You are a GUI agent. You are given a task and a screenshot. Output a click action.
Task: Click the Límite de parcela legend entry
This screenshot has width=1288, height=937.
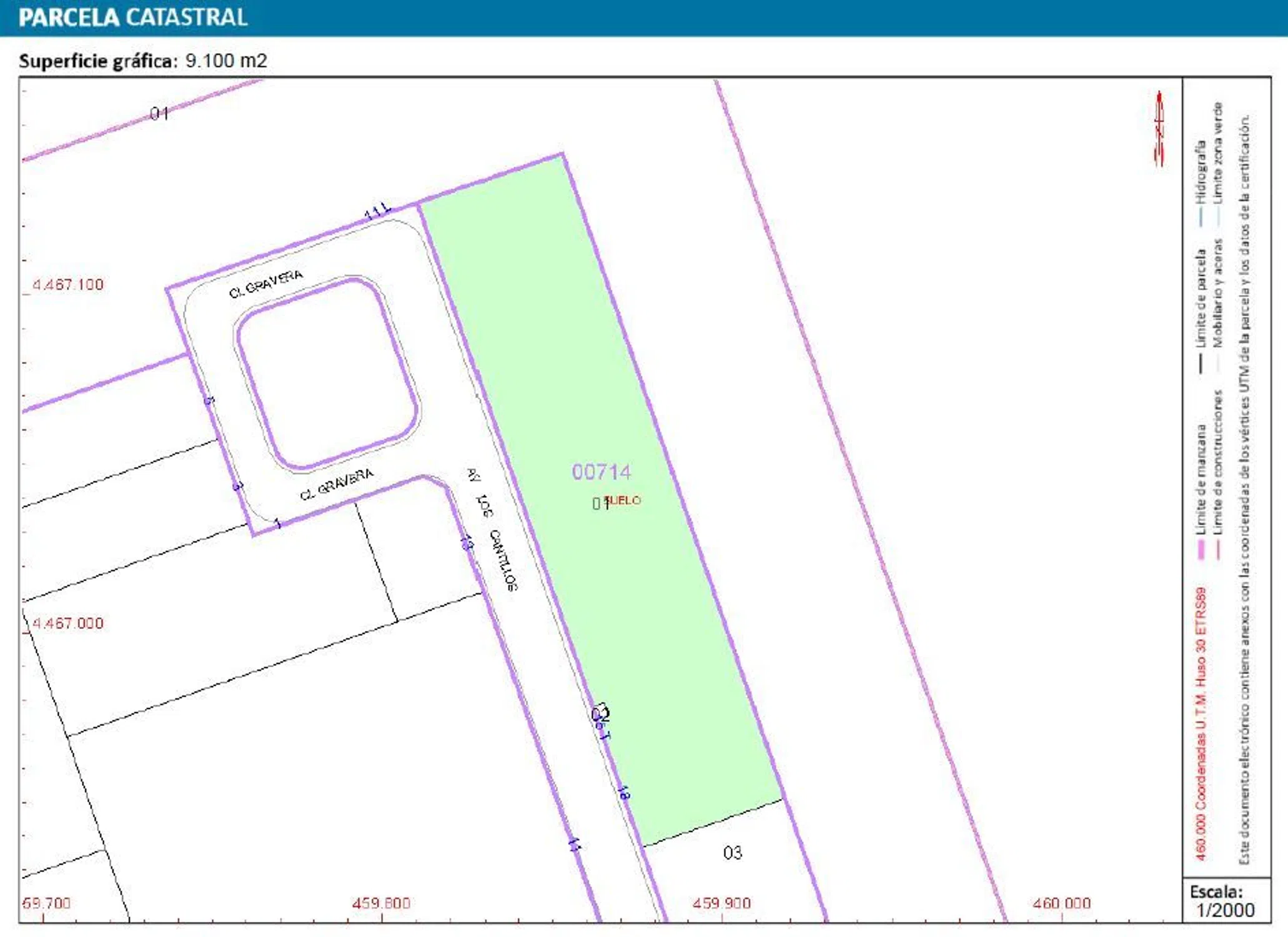click(x=1200, y=299)
